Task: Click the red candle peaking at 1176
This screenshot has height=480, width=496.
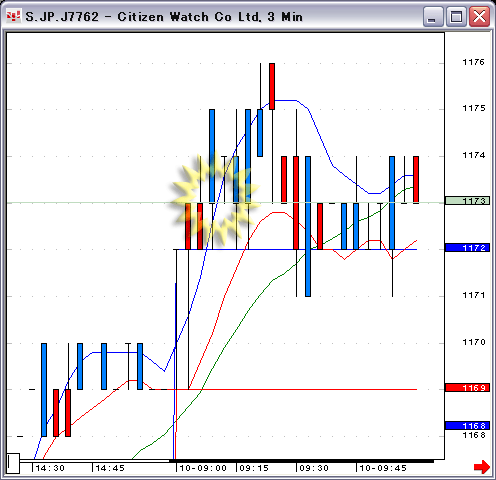Action: pos(272,86)
